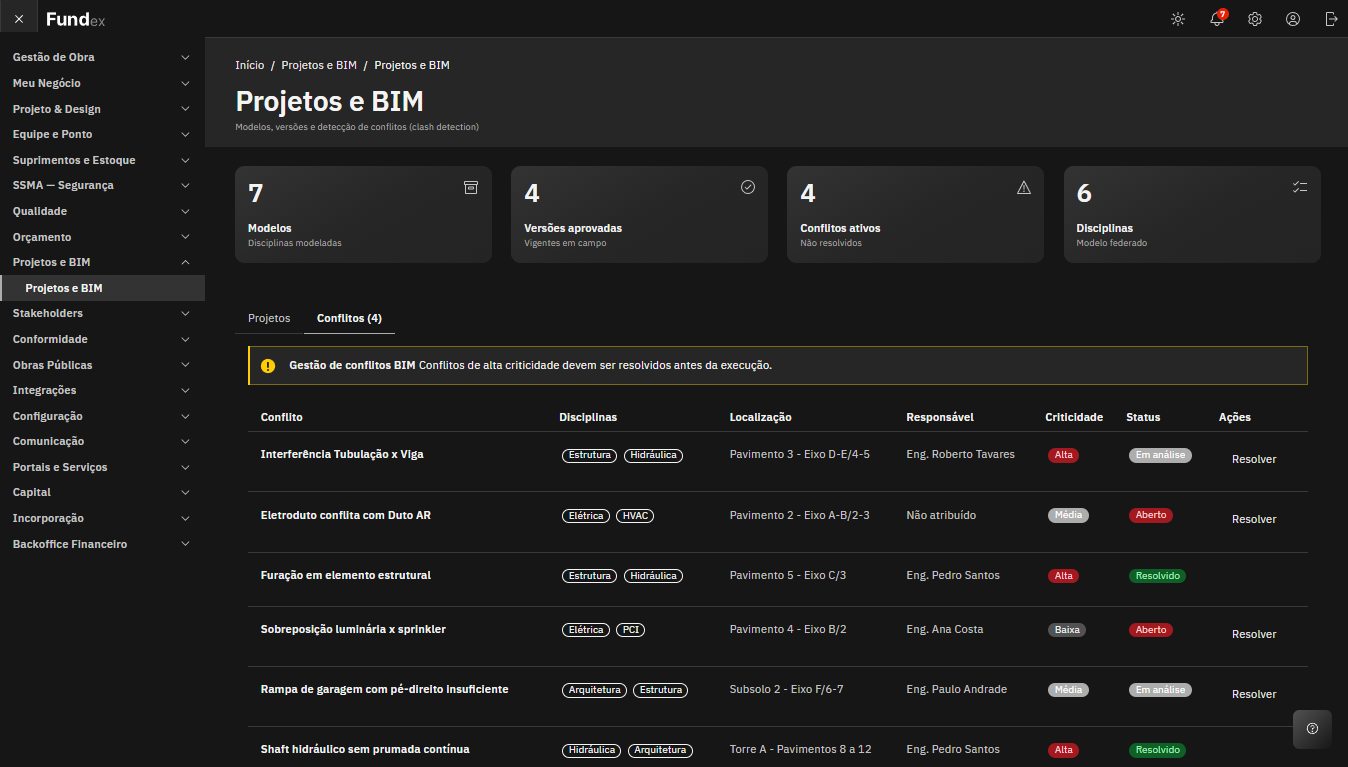The image size is (1348, 767).
Task: Expand Orçamento menu
Action: tap(102, 237)
